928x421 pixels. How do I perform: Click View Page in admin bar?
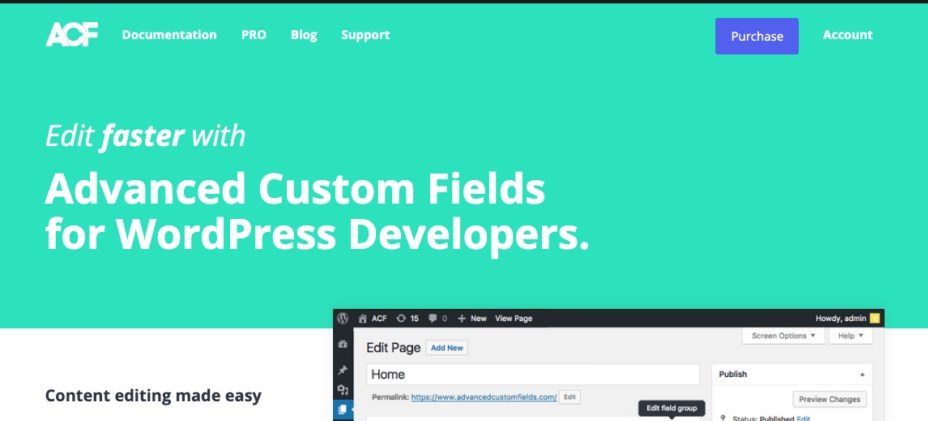coord(513,319)
